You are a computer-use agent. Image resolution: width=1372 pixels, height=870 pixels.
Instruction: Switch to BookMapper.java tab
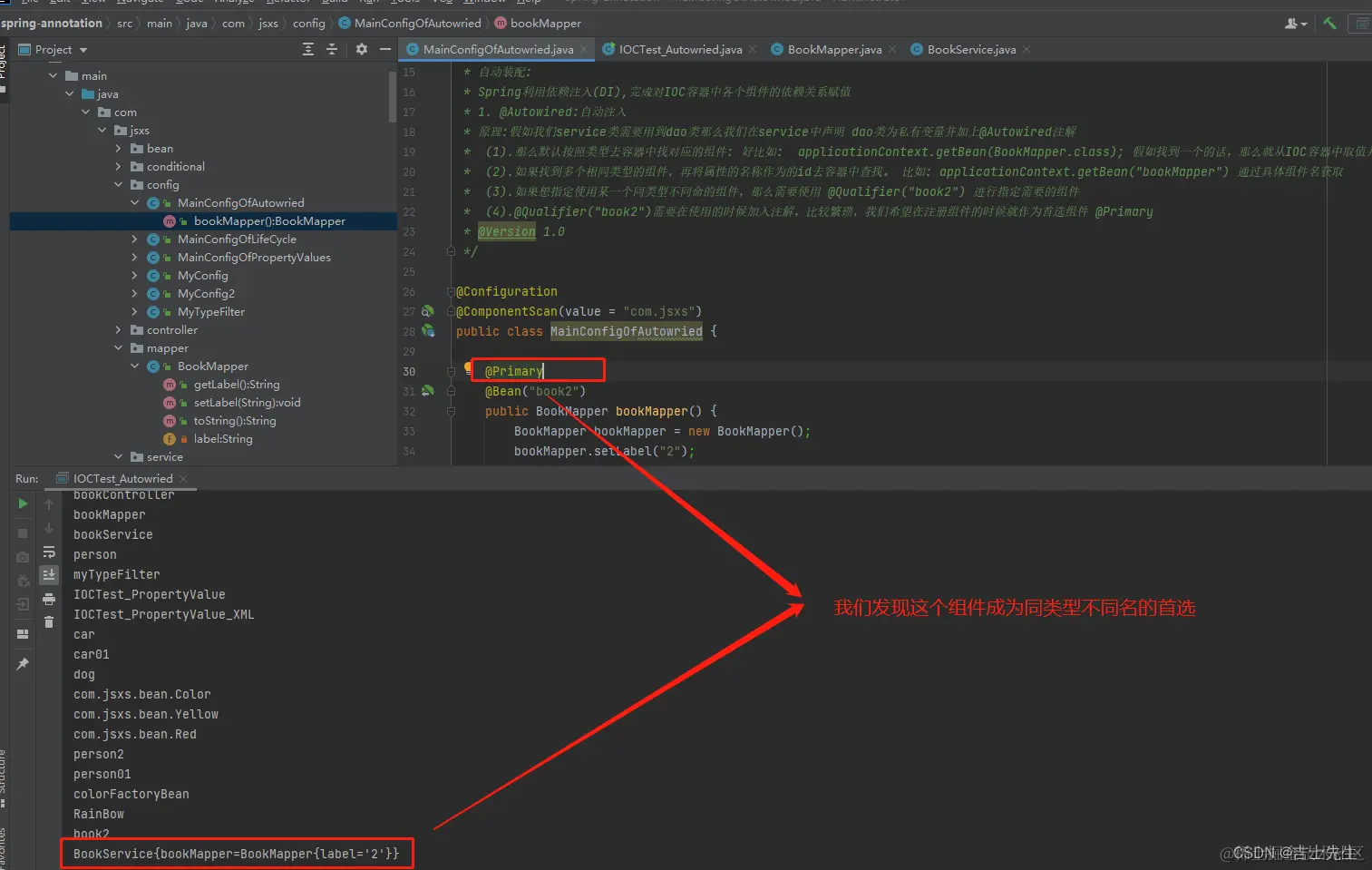834,49
